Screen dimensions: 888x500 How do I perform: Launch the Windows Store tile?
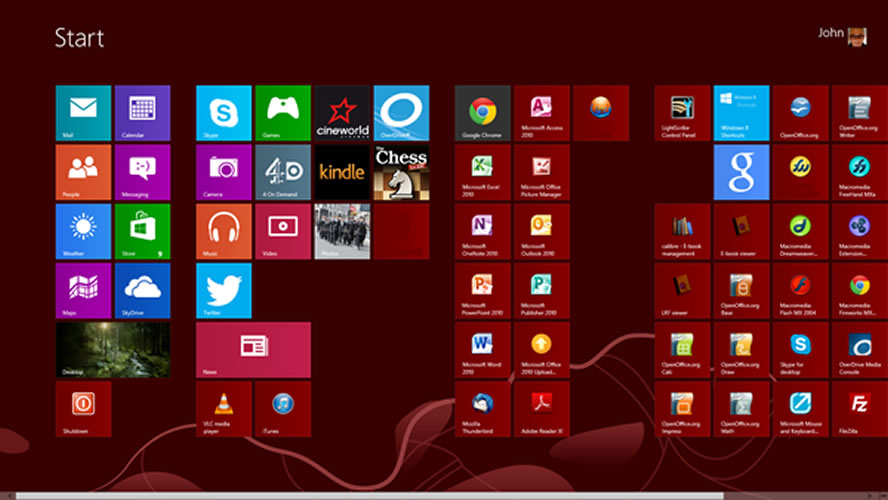tap(142, 232)
